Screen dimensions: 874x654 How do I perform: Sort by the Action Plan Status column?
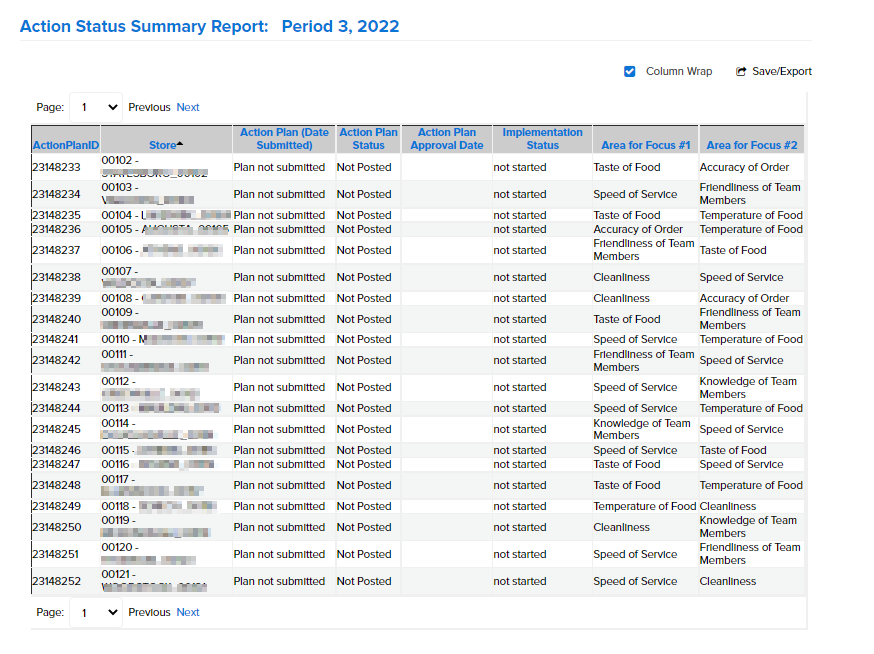(x=368, y=137)
